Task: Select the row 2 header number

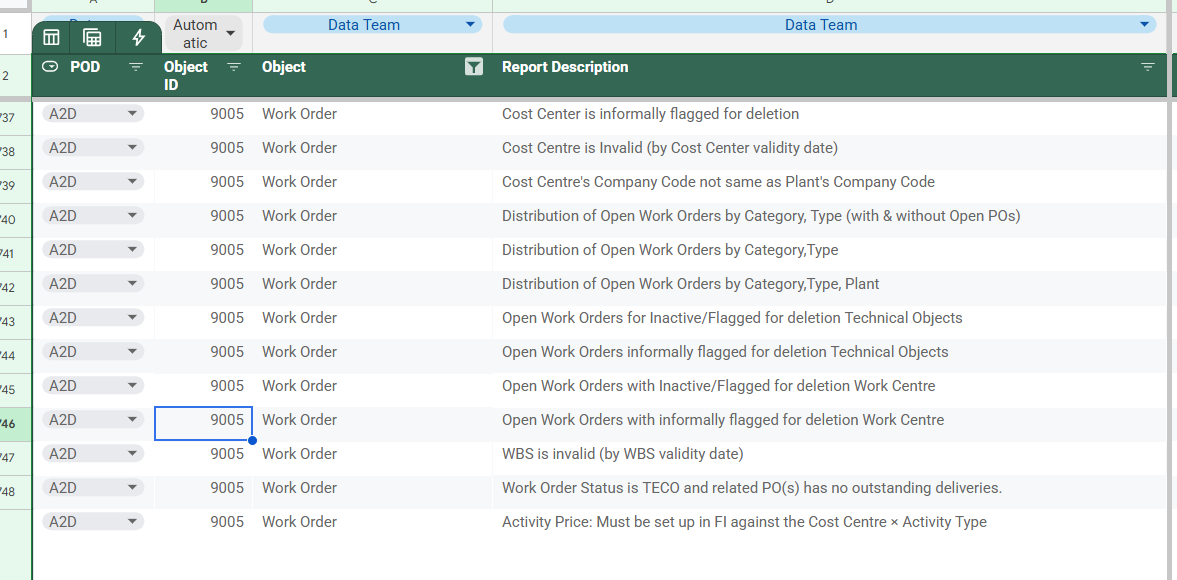Action: pyautogui.click(x=6, y=75)
